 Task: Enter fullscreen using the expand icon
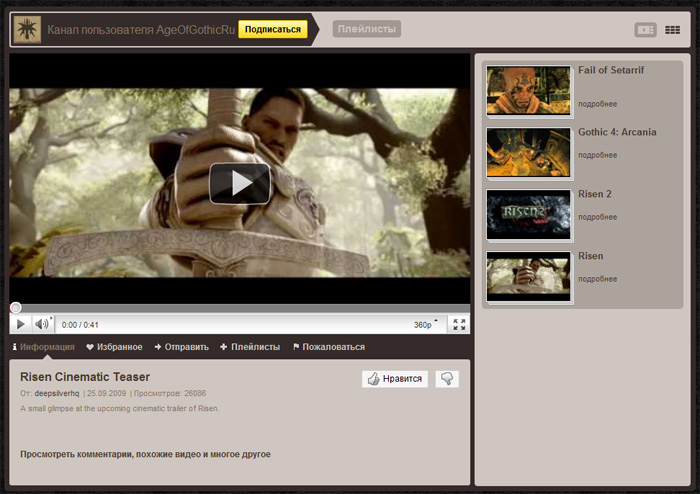[x=459, y=324]
